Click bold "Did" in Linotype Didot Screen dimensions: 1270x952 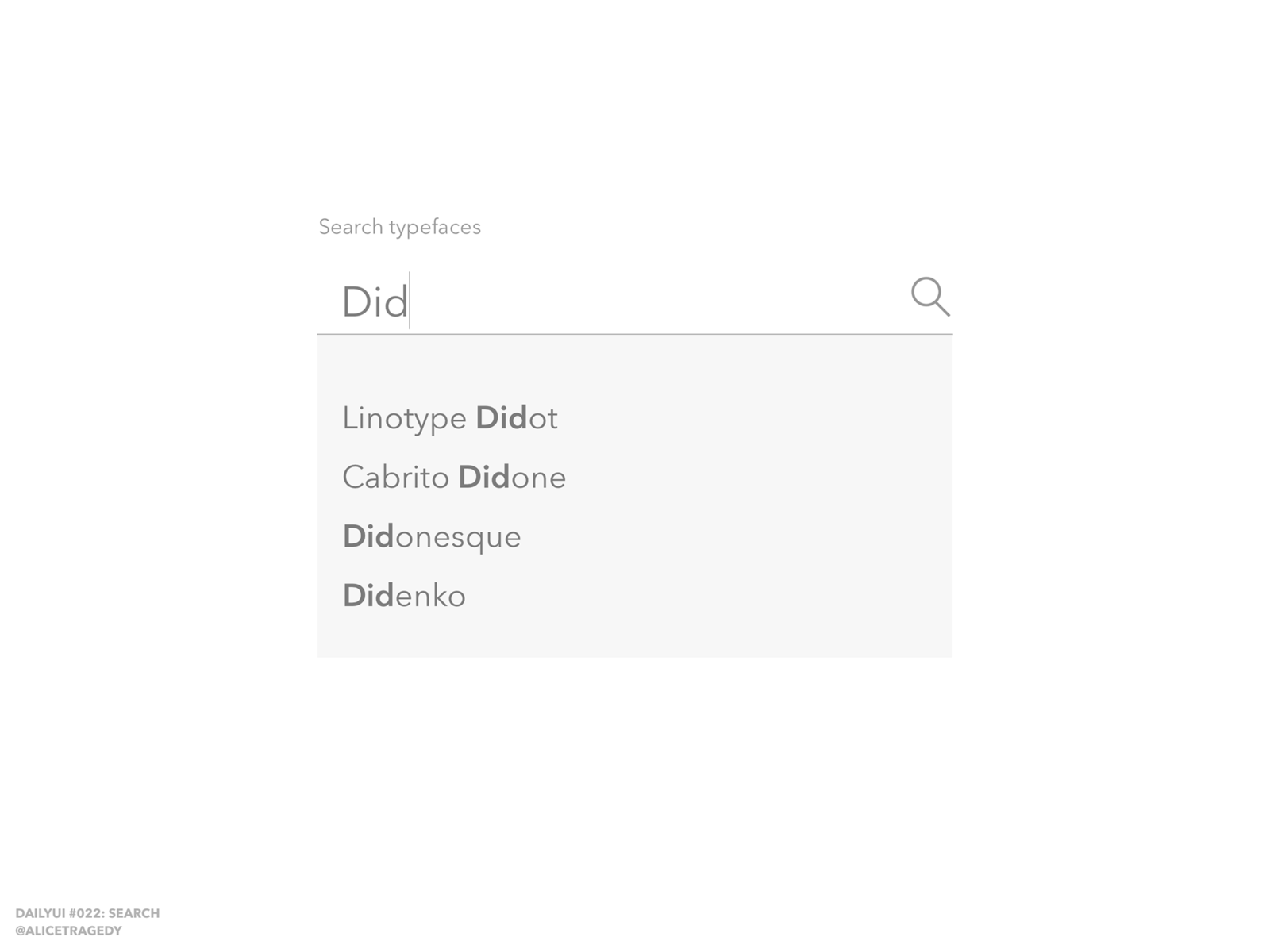coord(501,418)
